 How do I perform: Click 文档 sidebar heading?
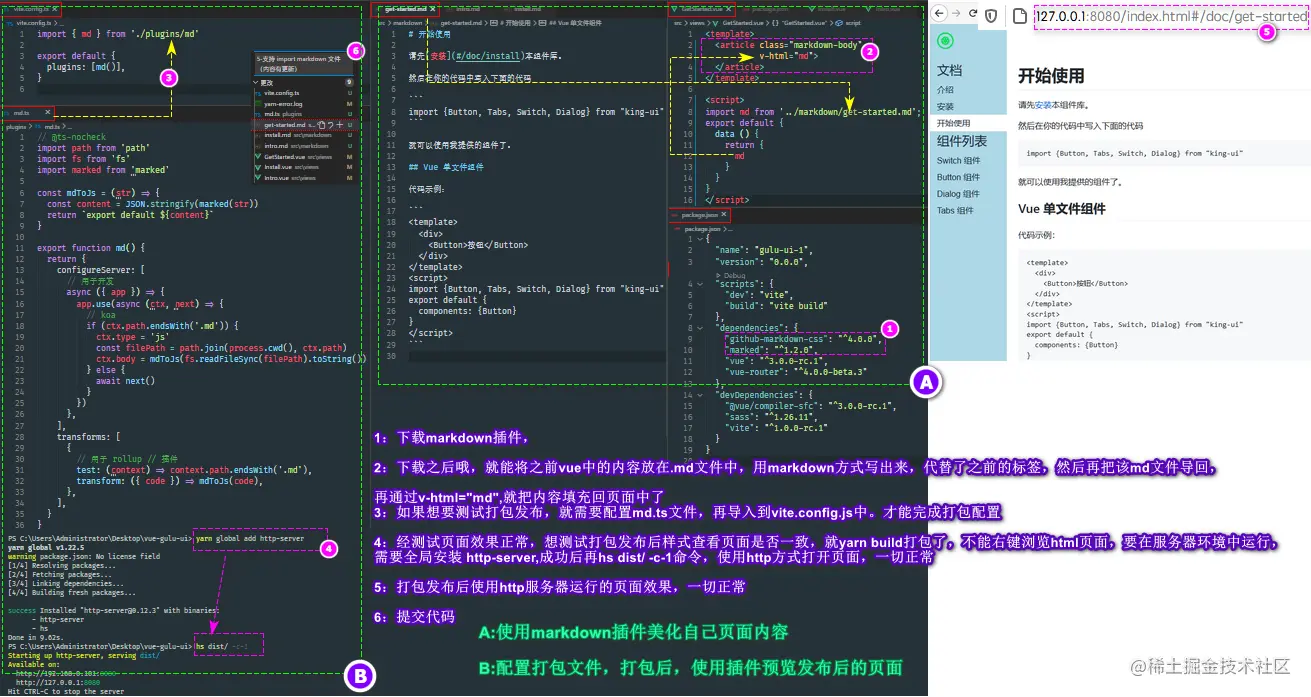tap(949, 70)
